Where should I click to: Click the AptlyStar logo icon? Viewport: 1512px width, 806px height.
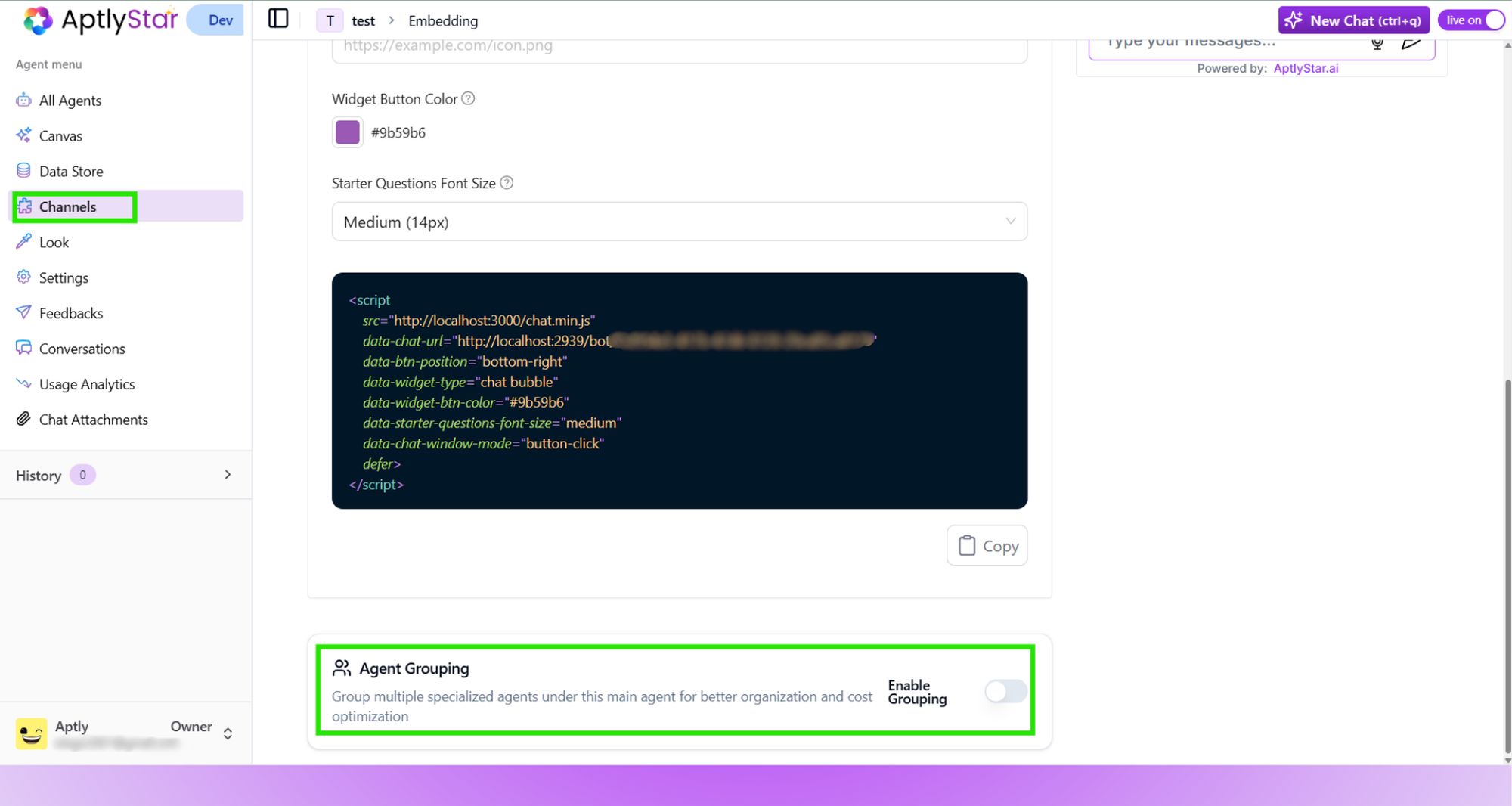pos(37,20)
